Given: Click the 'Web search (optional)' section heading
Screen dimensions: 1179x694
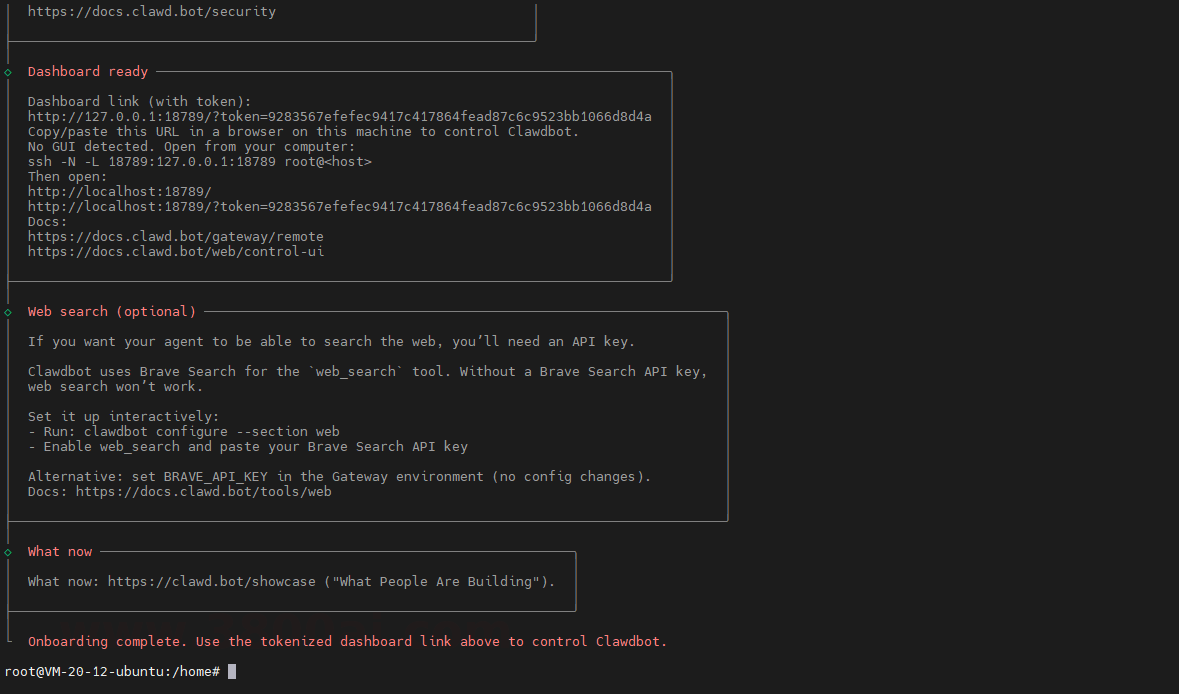Looking at the screenshot, I should (x=111, y=312).
